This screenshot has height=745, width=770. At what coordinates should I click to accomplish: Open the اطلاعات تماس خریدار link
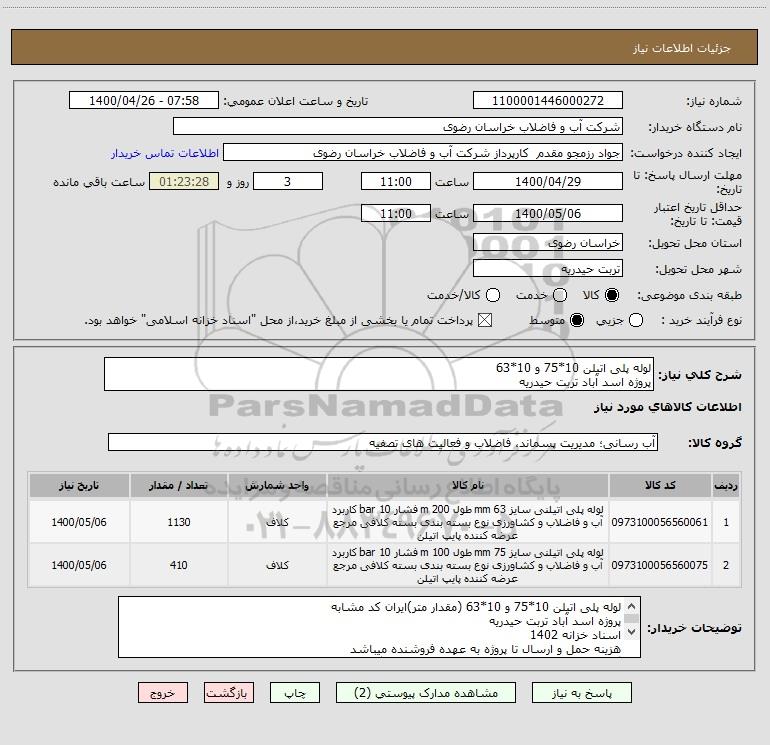165,153
